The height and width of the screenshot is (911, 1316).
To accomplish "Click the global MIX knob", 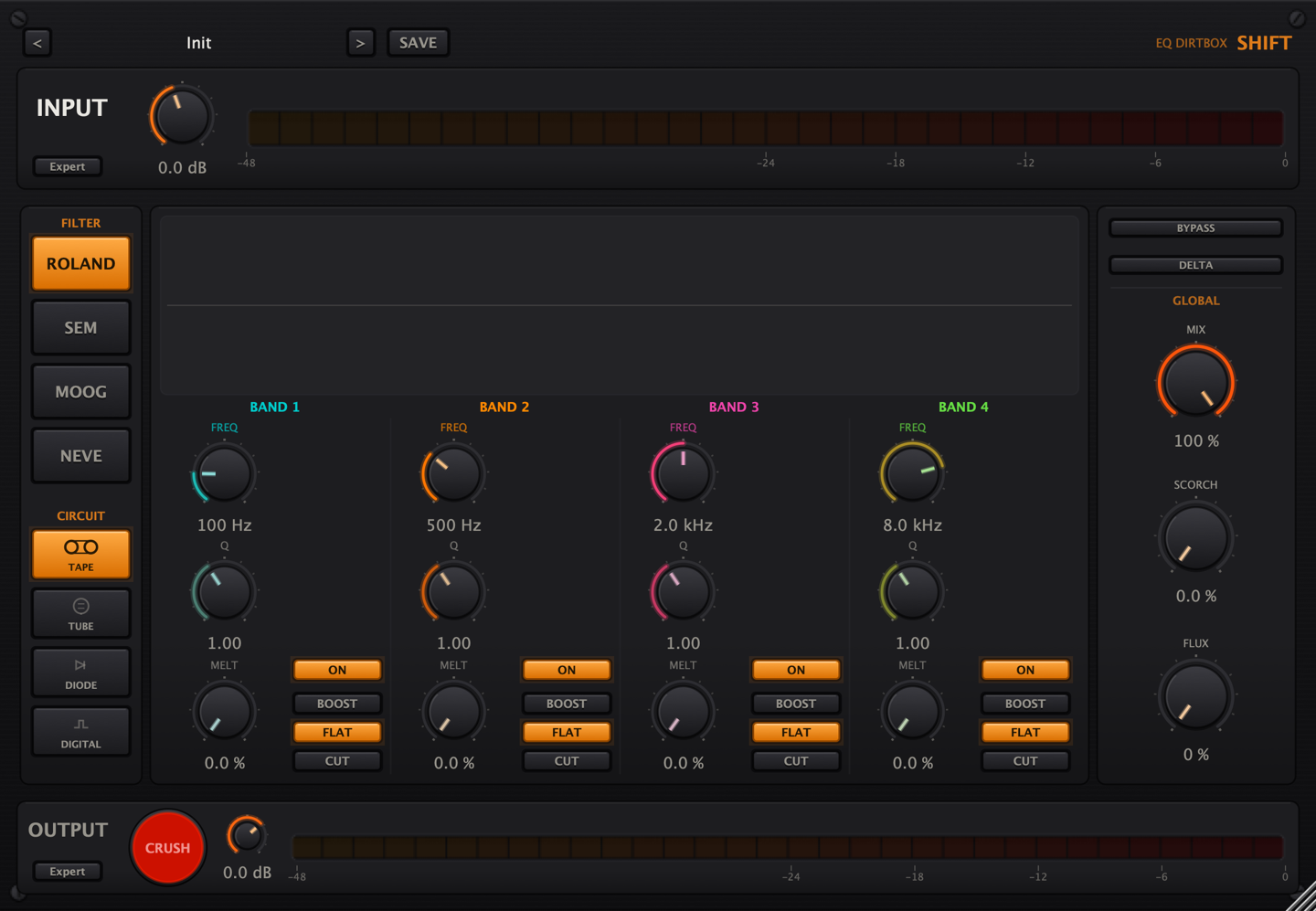I will point(1195,382).
